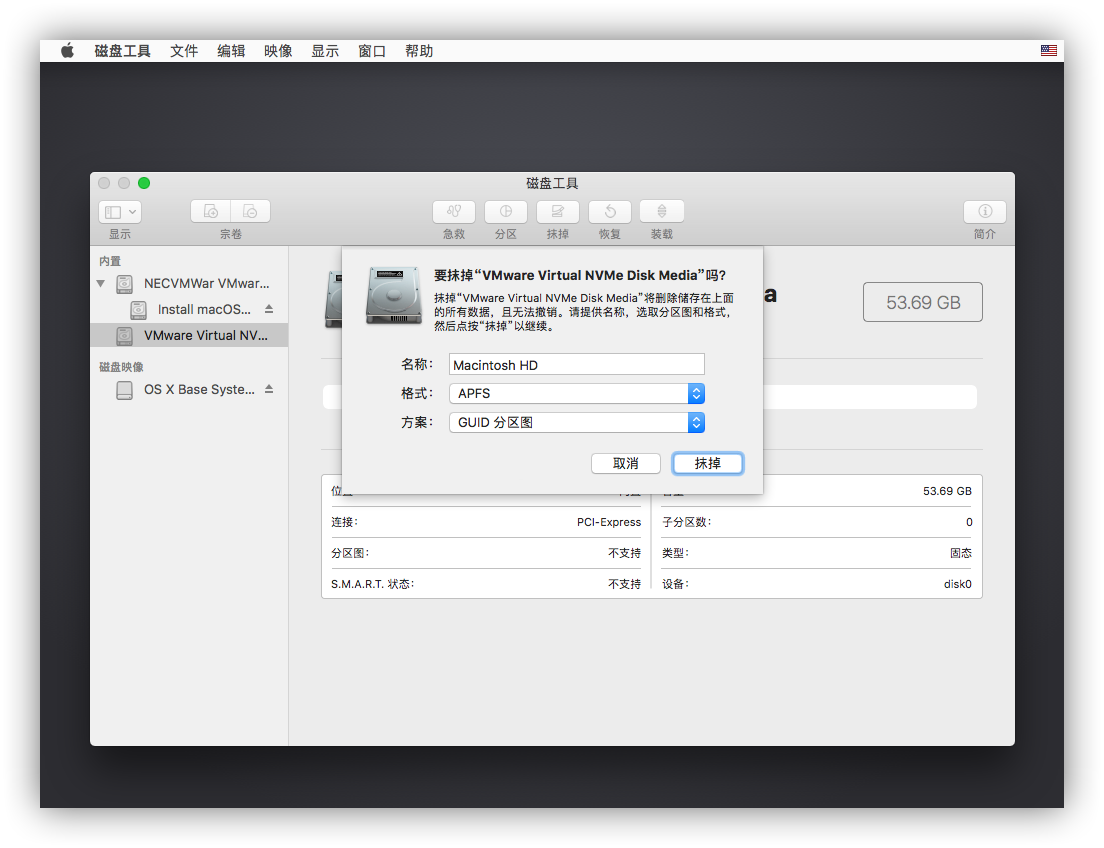
Task: Click the 子分区数 label
Action: [x=686, y=522]
